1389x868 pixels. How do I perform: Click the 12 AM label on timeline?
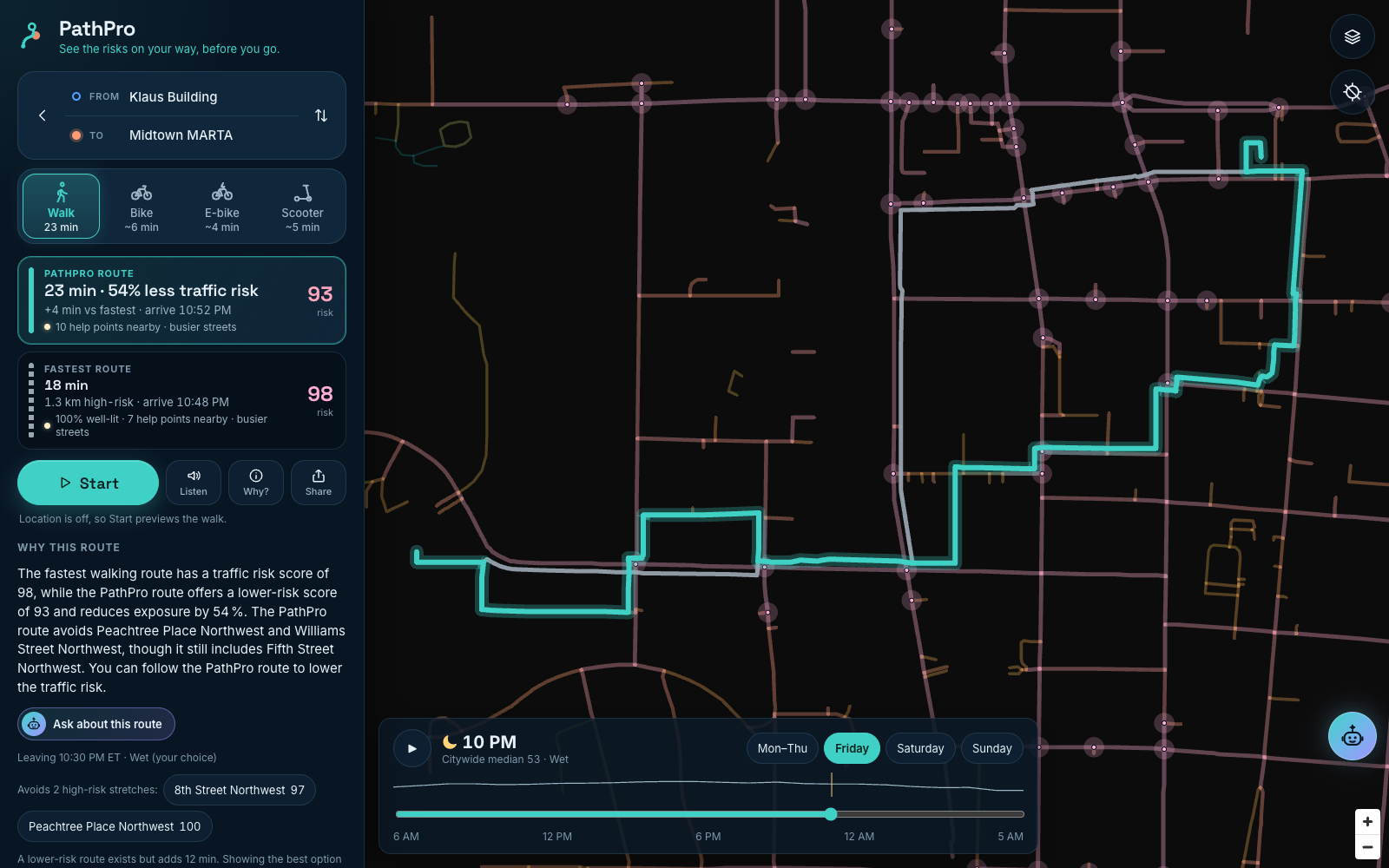click(859, 837)
